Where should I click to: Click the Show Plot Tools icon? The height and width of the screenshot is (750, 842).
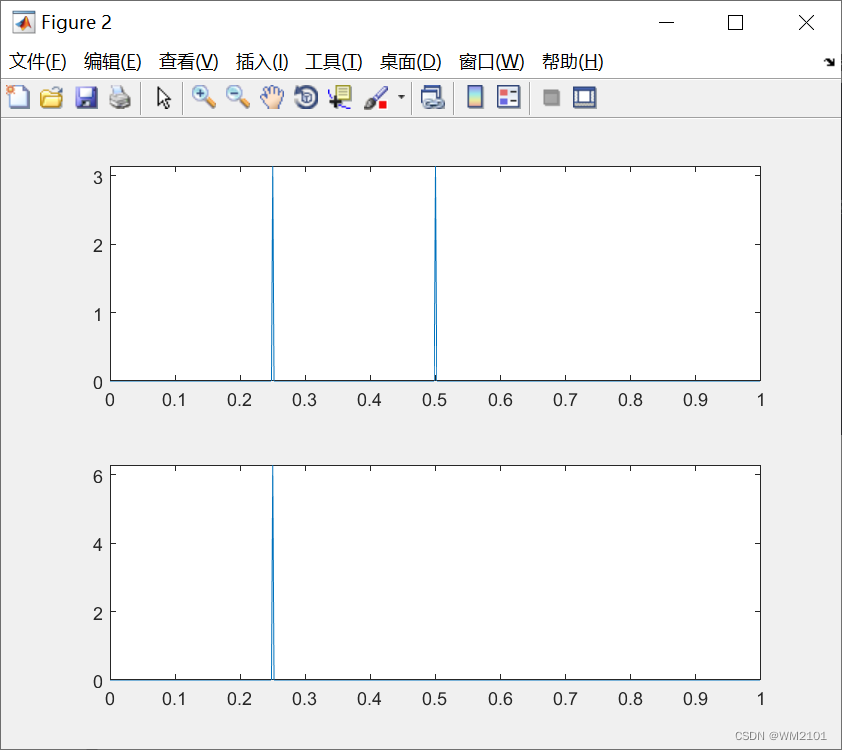584,98
